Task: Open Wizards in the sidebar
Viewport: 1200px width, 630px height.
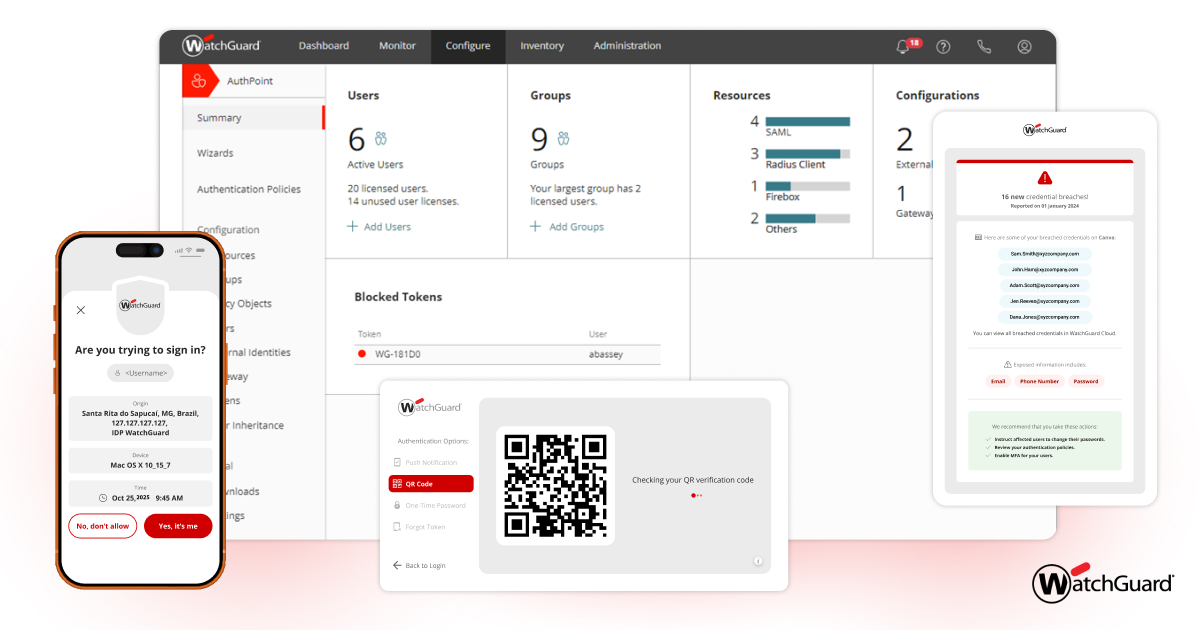Action: click(215, 153)
